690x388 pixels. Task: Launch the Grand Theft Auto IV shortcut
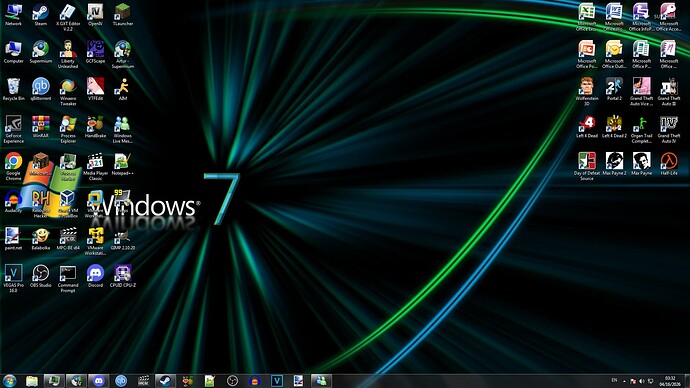click(668, 129)
